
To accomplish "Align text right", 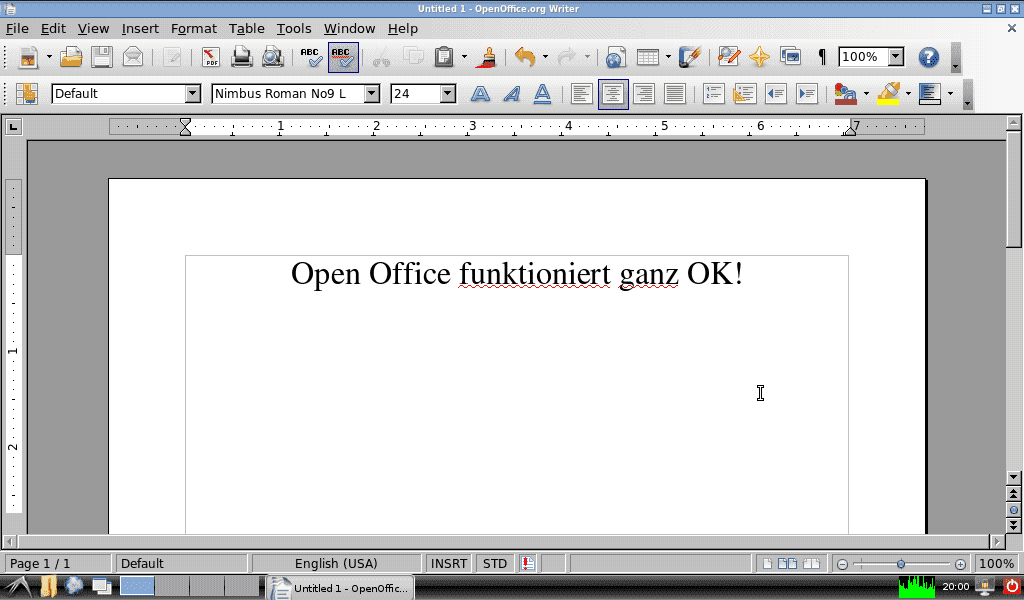I will coord(644,94).
